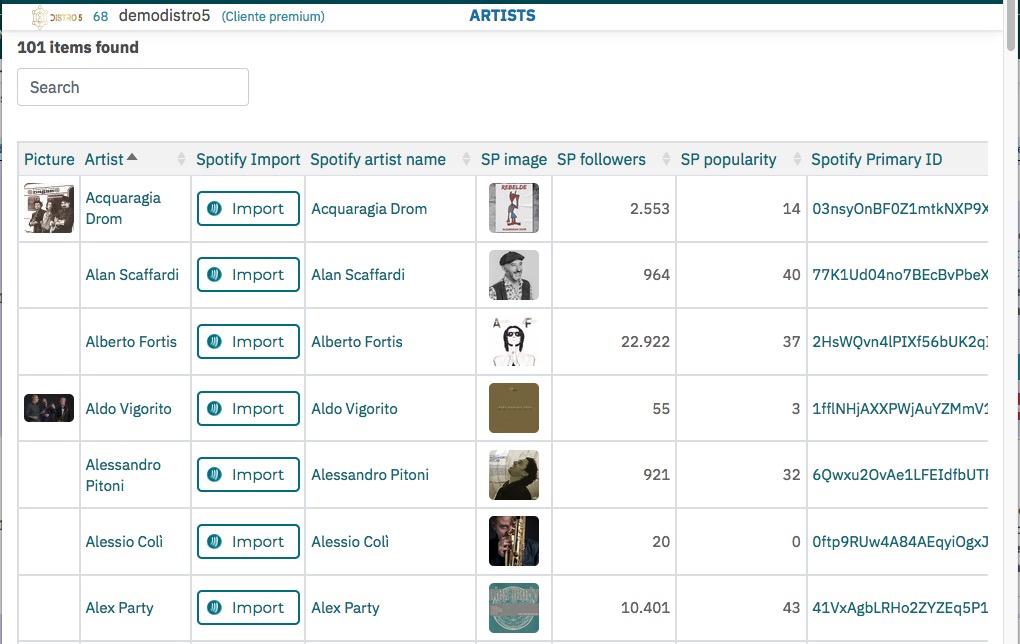Open artist Acquaragia Drom in Artist column
Image resolution: width=1020 pixels, height=644 pixels.
coord(123,208)
